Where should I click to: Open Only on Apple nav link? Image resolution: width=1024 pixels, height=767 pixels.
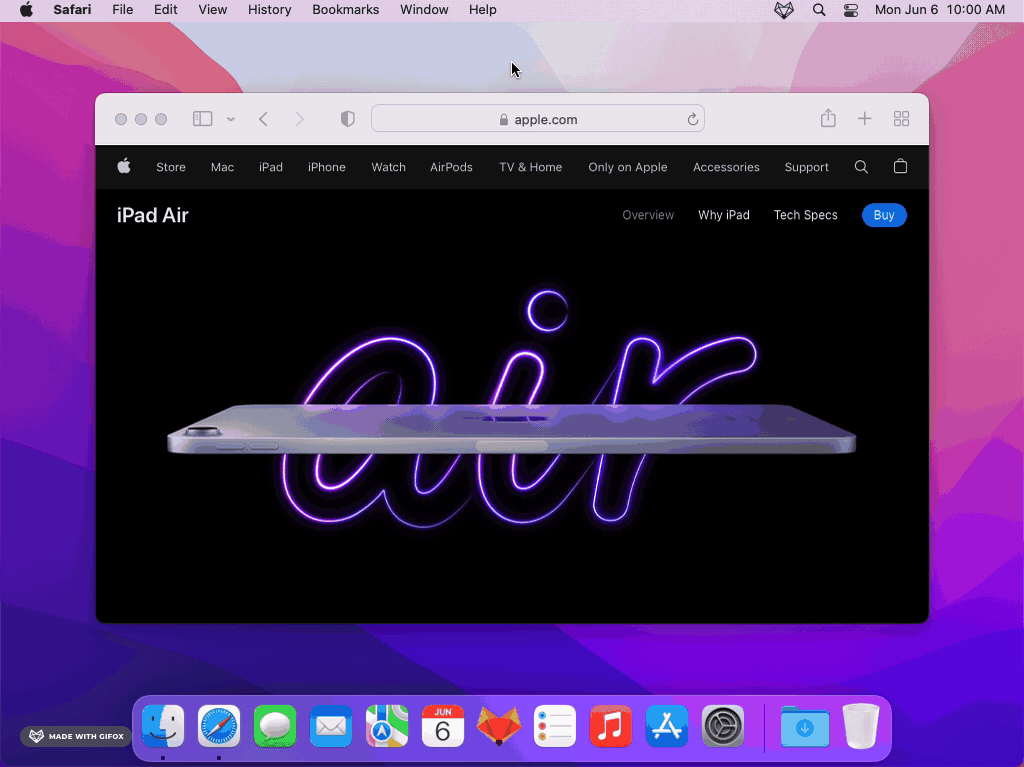coord(628,167)
